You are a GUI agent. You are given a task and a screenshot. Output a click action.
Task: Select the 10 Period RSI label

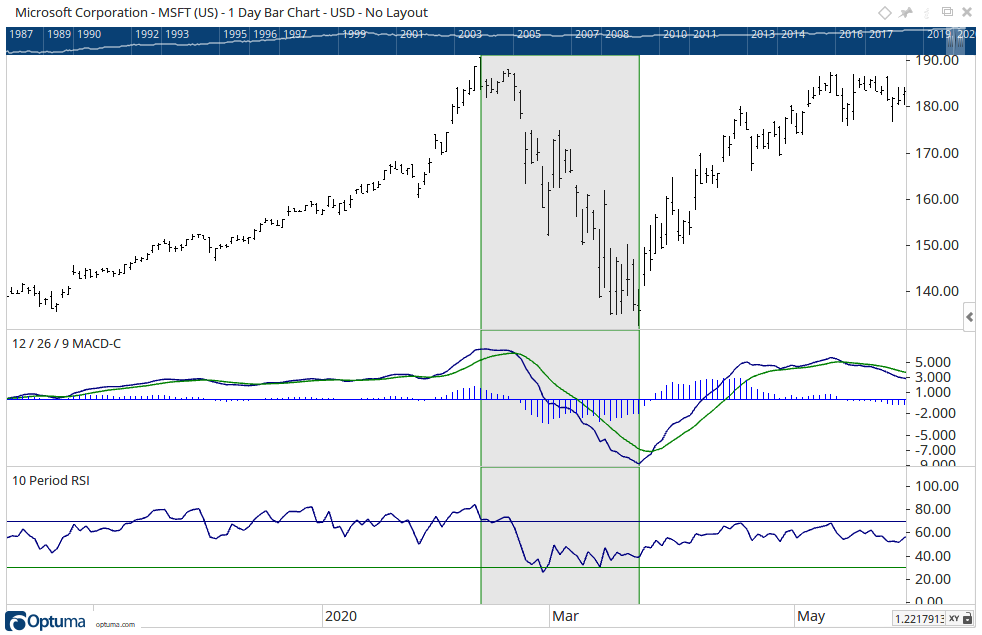pos(51,480)
